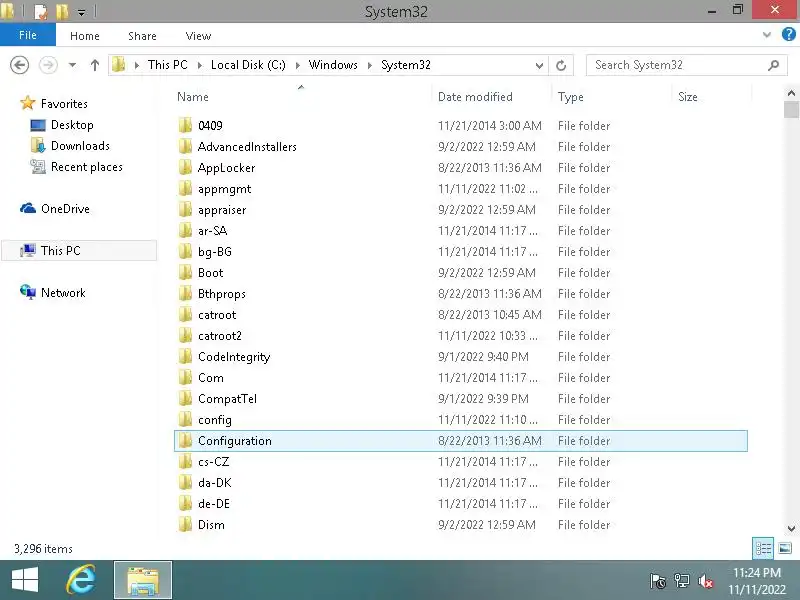Select the appmgmt folder
This screenshot has width=800, height=600.
(224, 189)
